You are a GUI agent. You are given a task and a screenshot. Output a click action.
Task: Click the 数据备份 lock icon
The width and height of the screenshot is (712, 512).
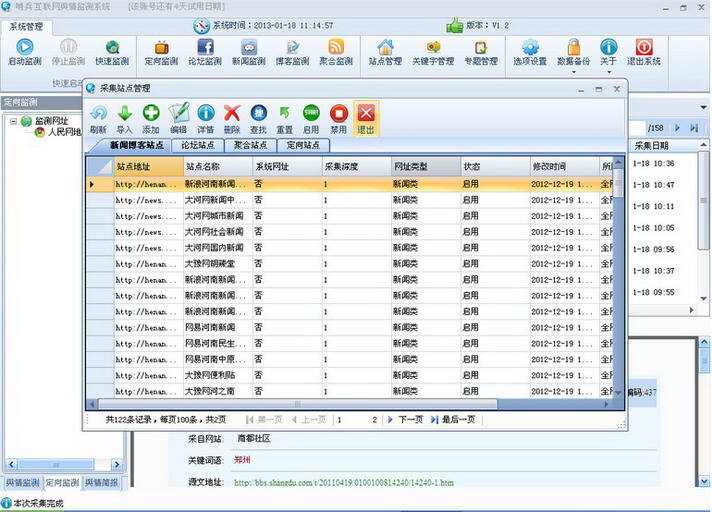click(x=574, y=47)
